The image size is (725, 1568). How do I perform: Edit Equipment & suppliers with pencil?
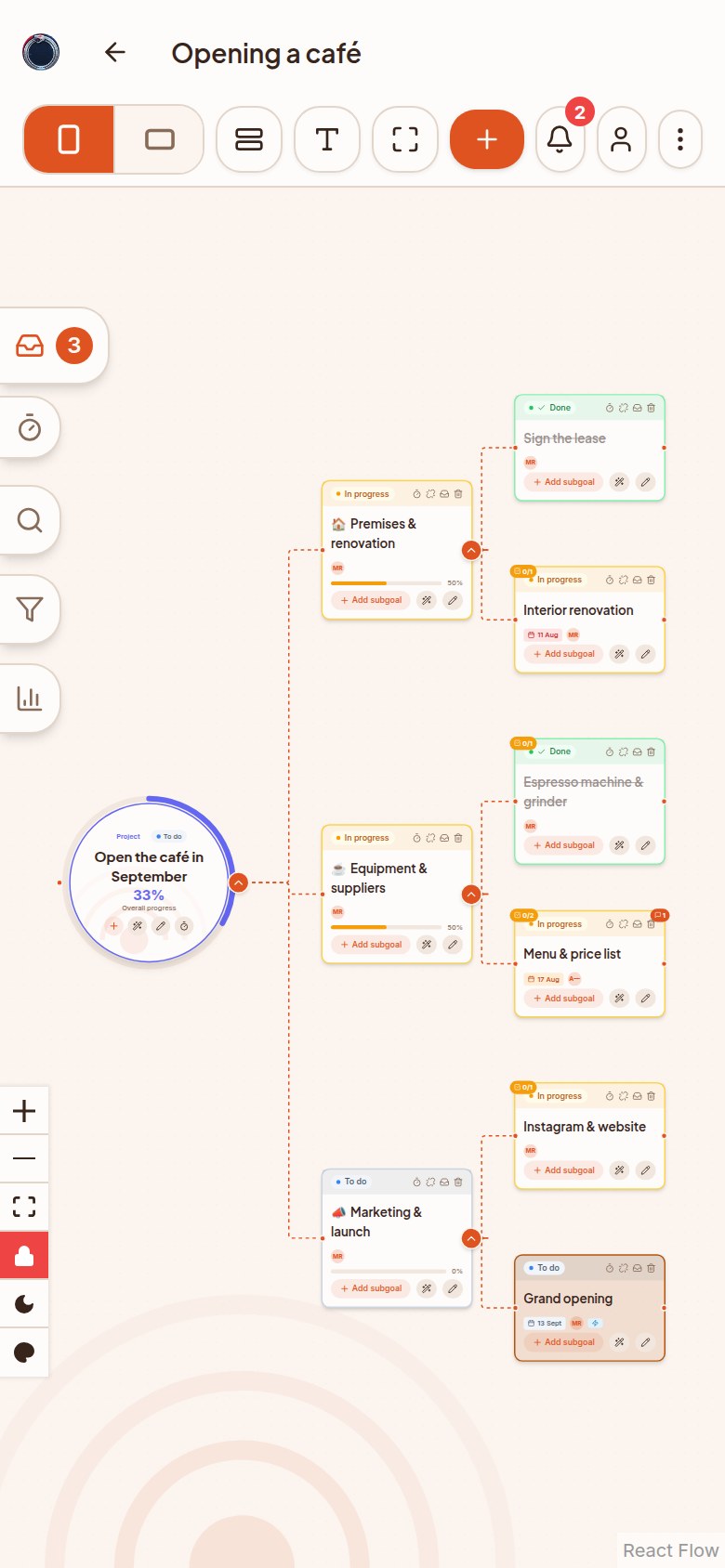coord(453,945)
